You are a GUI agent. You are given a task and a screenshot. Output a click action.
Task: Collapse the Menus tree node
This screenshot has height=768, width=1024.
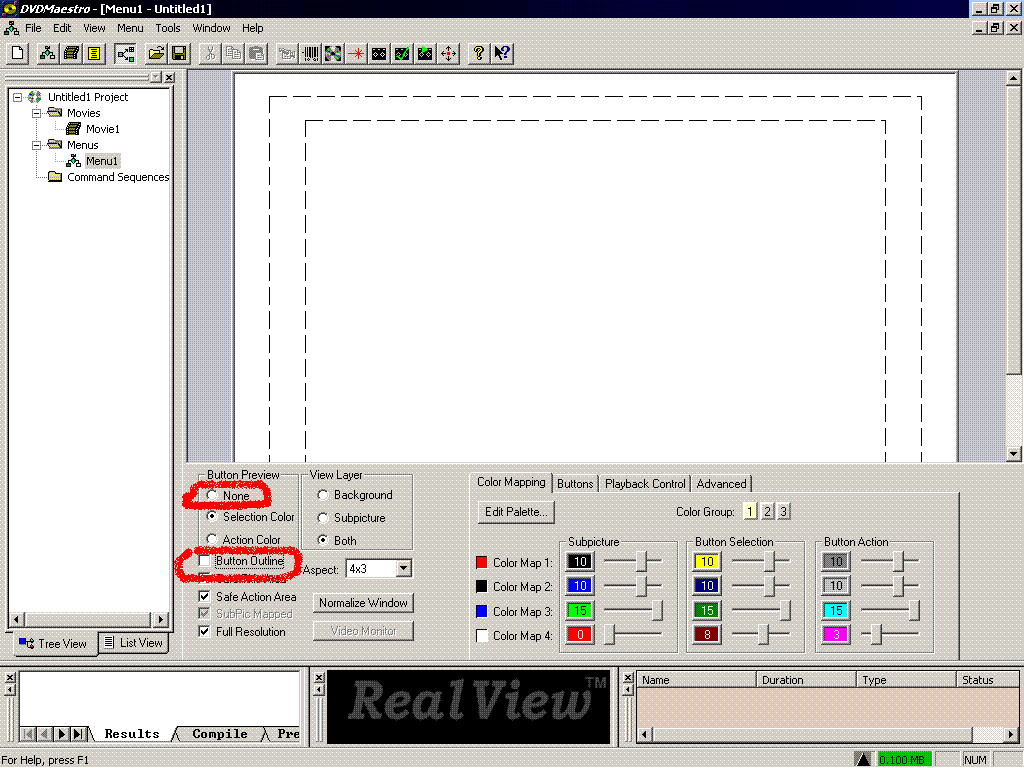(x=37, y=145)
